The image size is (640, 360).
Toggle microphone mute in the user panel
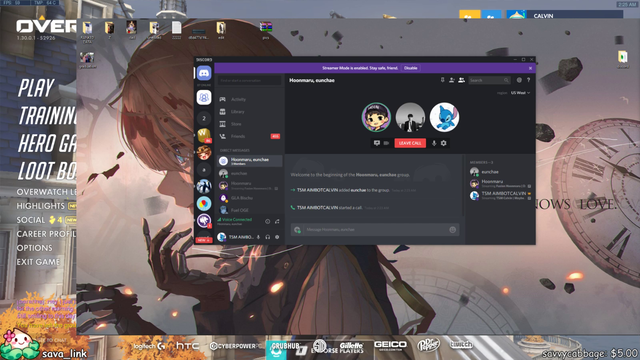(258, 237)
